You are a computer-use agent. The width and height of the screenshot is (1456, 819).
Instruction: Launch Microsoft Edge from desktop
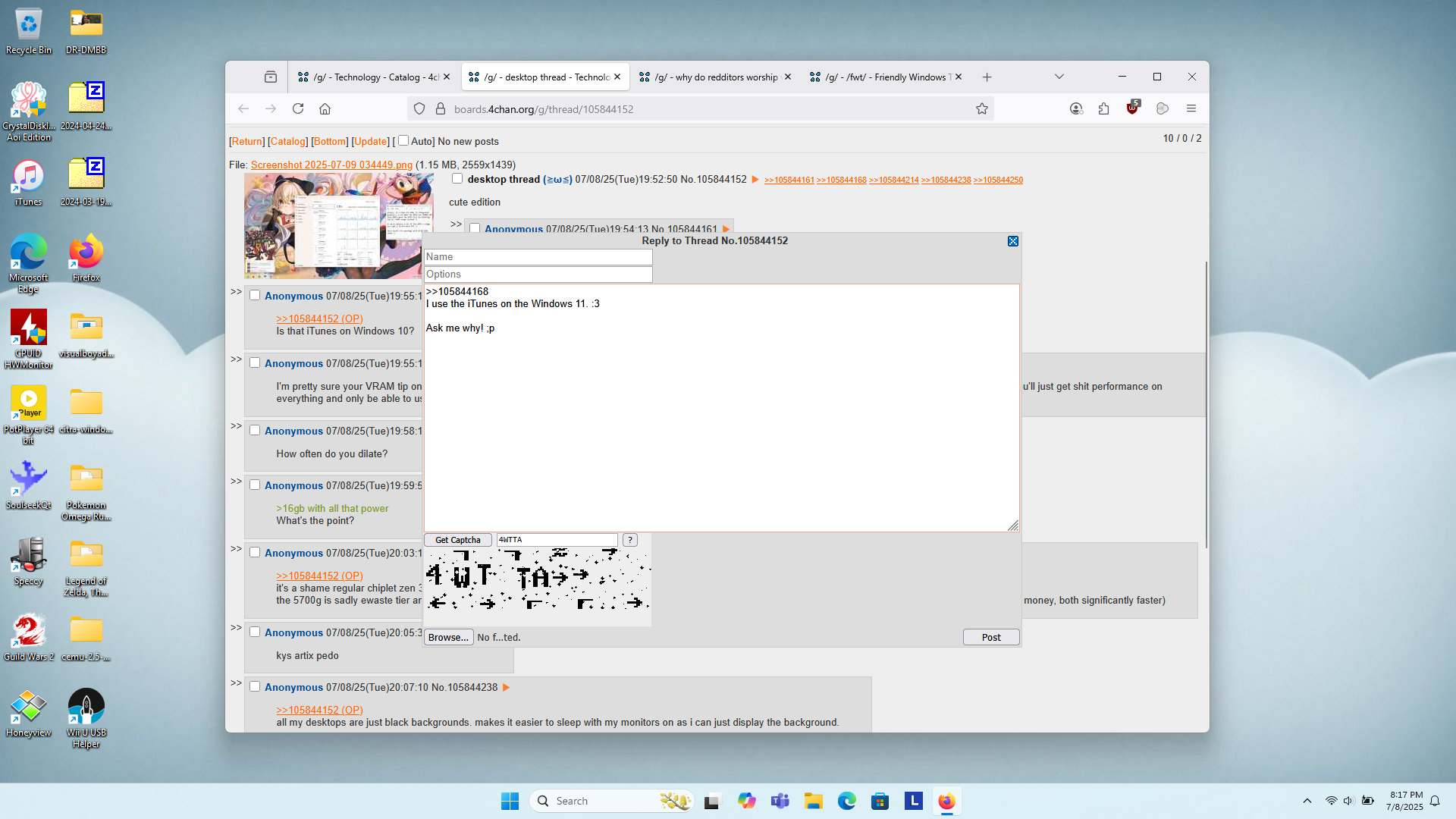(29, 263)
